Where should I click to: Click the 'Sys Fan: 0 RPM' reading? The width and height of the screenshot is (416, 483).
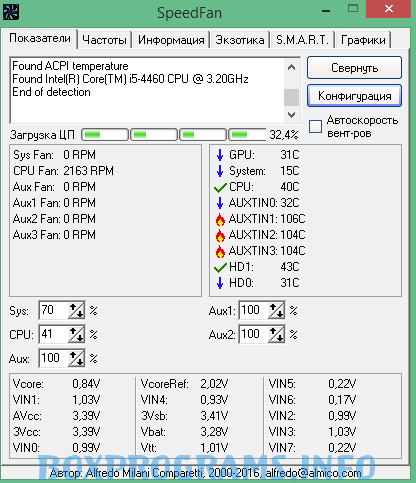(x=54, y=155)
